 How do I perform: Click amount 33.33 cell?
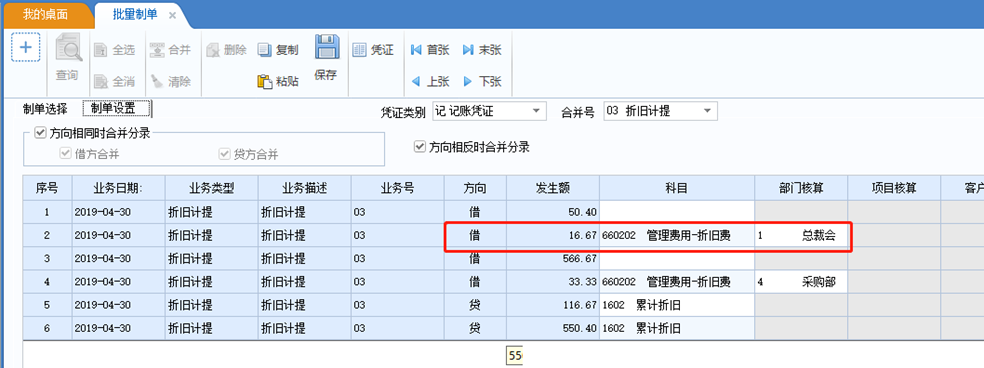[553, 282]
